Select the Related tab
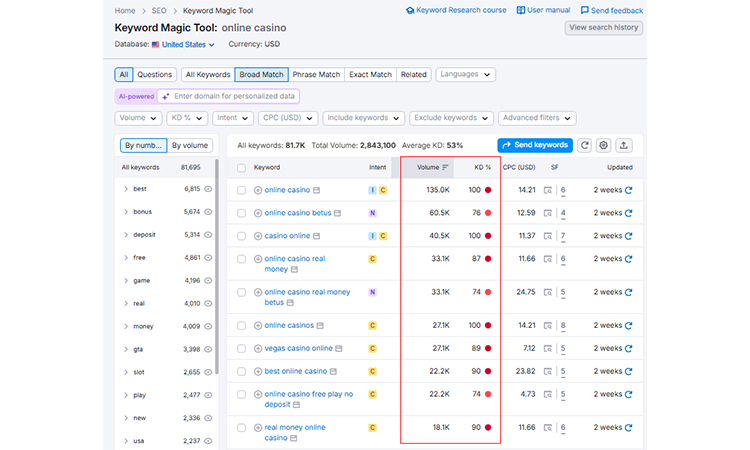750x450 pixels. pyautogui.click(x=414, y=75)
